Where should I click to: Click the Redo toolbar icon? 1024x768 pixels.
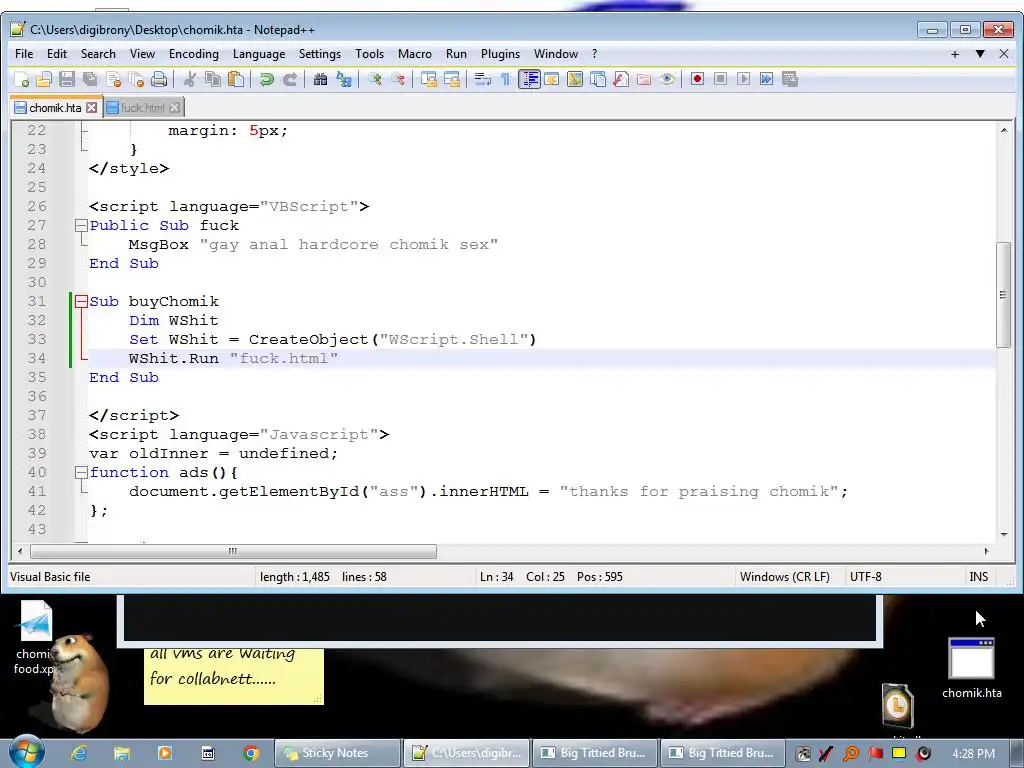[x=289, y=80]
